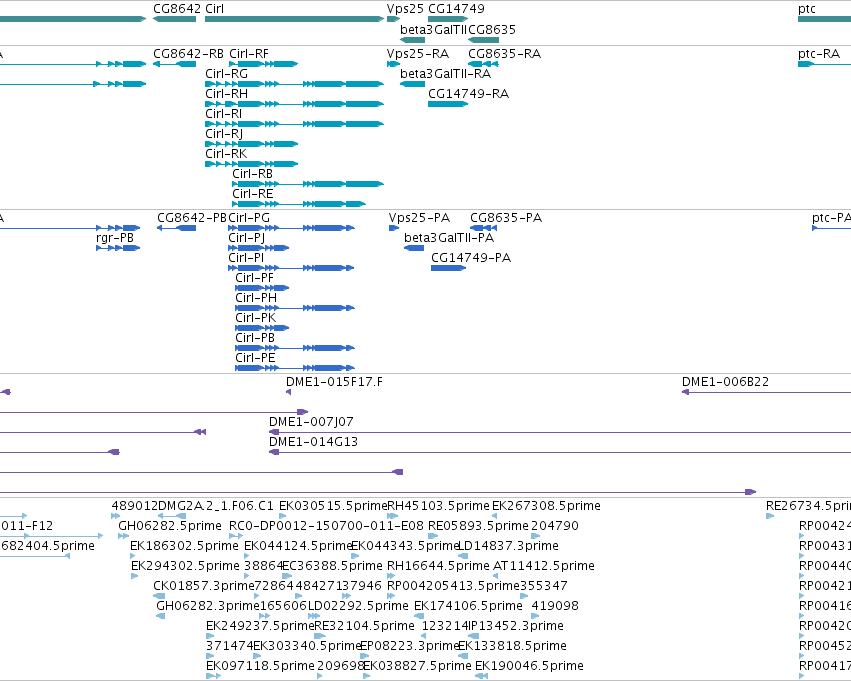Image resolution: width=851 pixels, height=681 pixels.
Task: Select the EK186302.5prime EST label
Action: [x=185, y=546]
